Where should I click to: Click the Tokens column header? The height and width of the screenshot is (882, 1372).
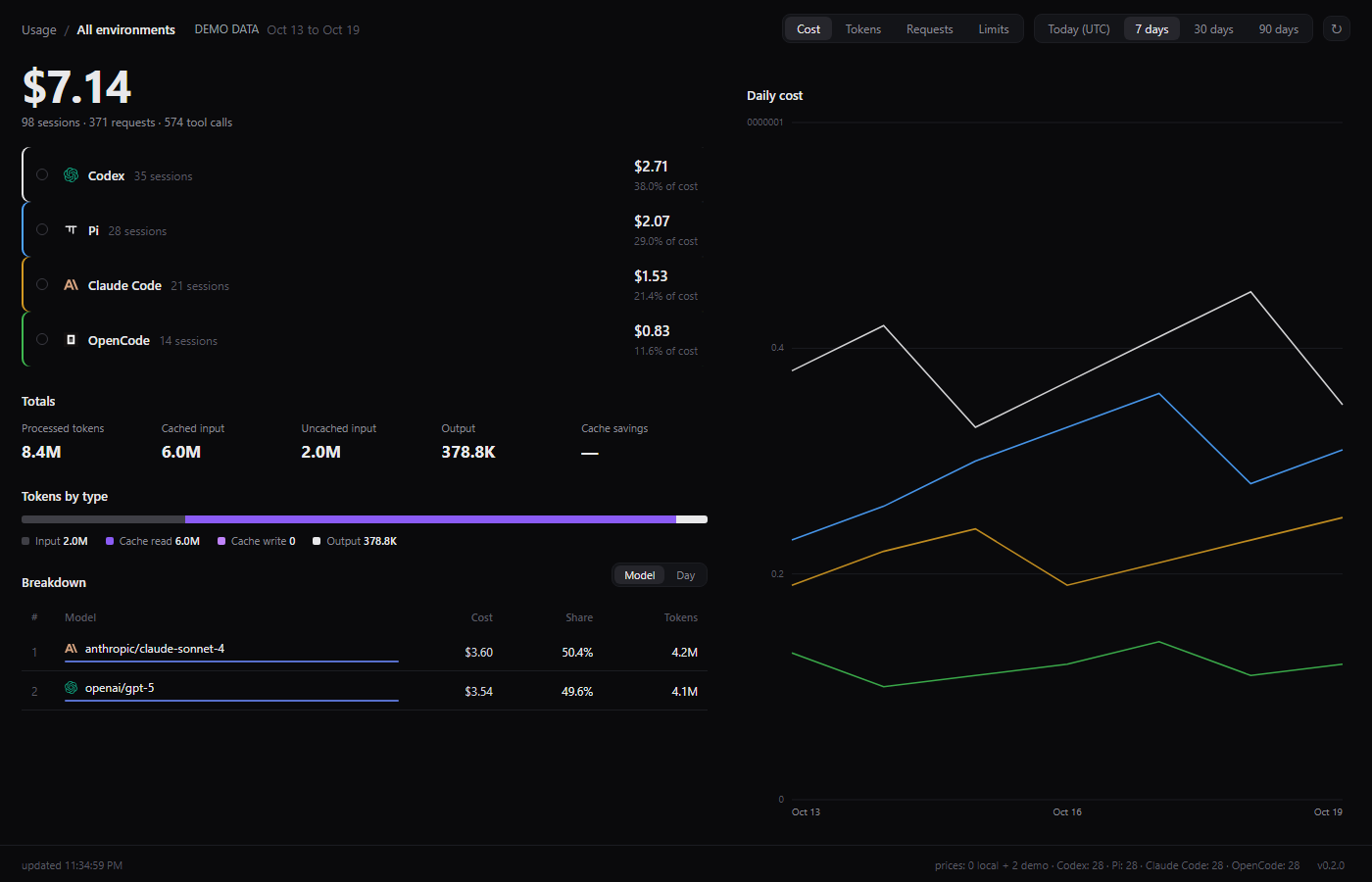coord(681,617)
